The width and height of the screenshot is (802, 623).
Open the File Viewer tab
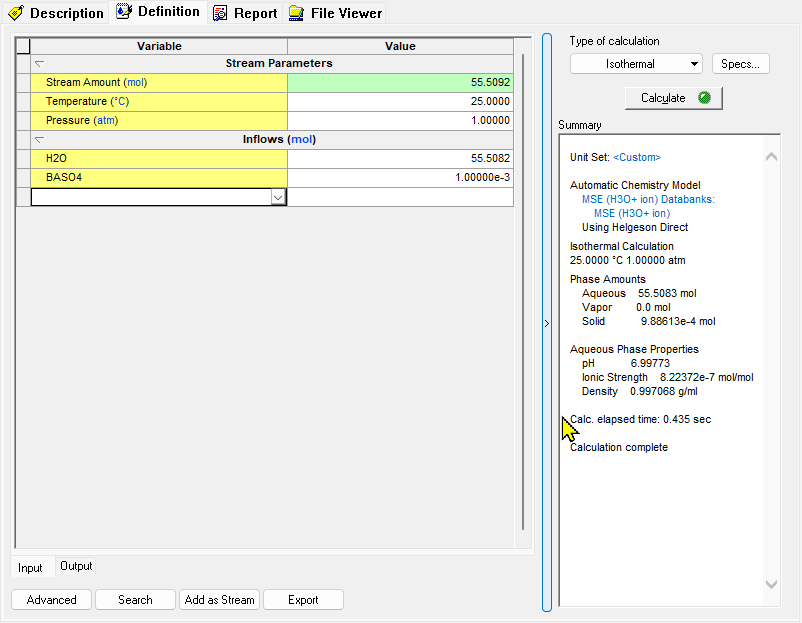336,13
